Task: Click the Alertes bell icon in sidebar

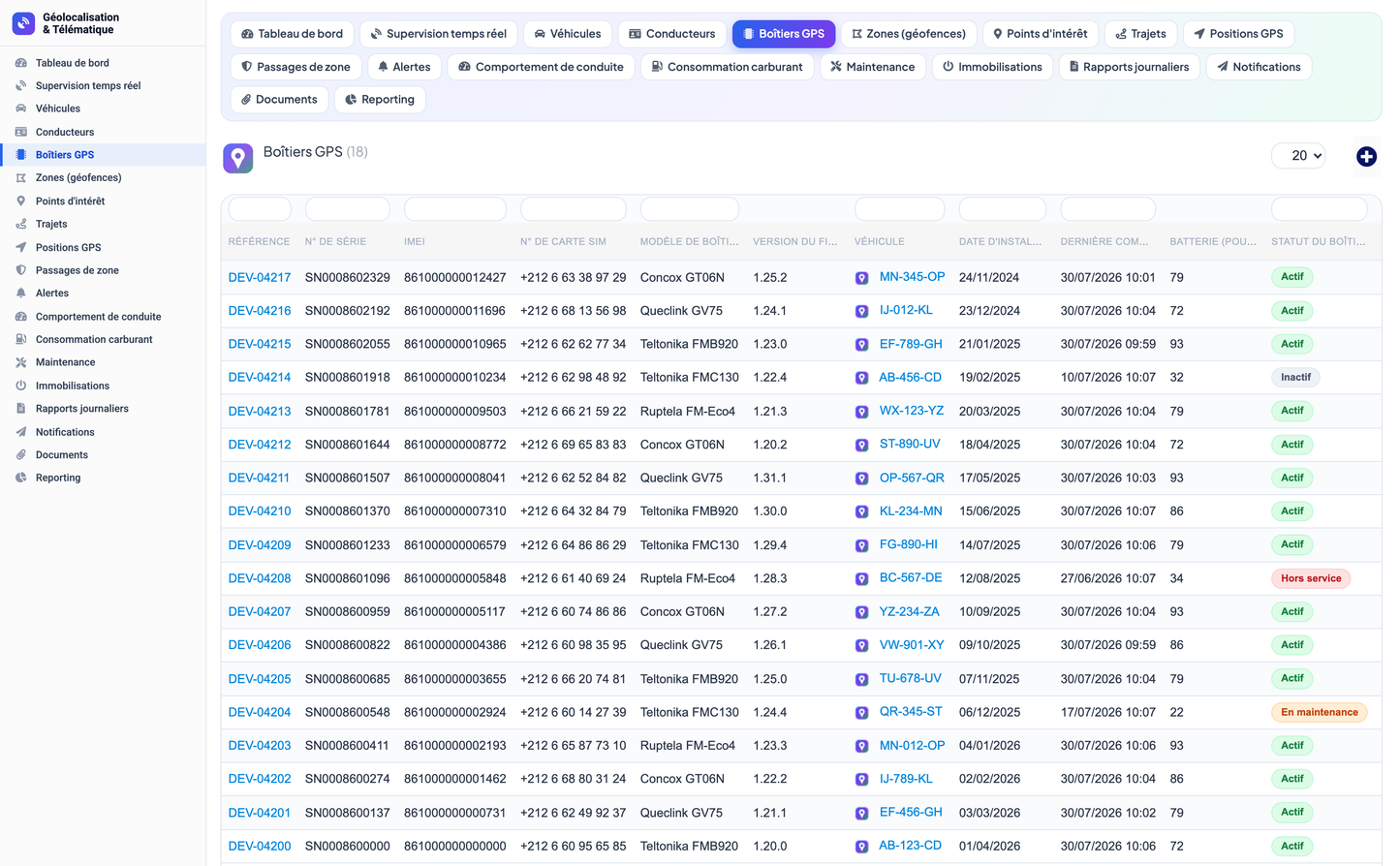Action: [20, 294]
